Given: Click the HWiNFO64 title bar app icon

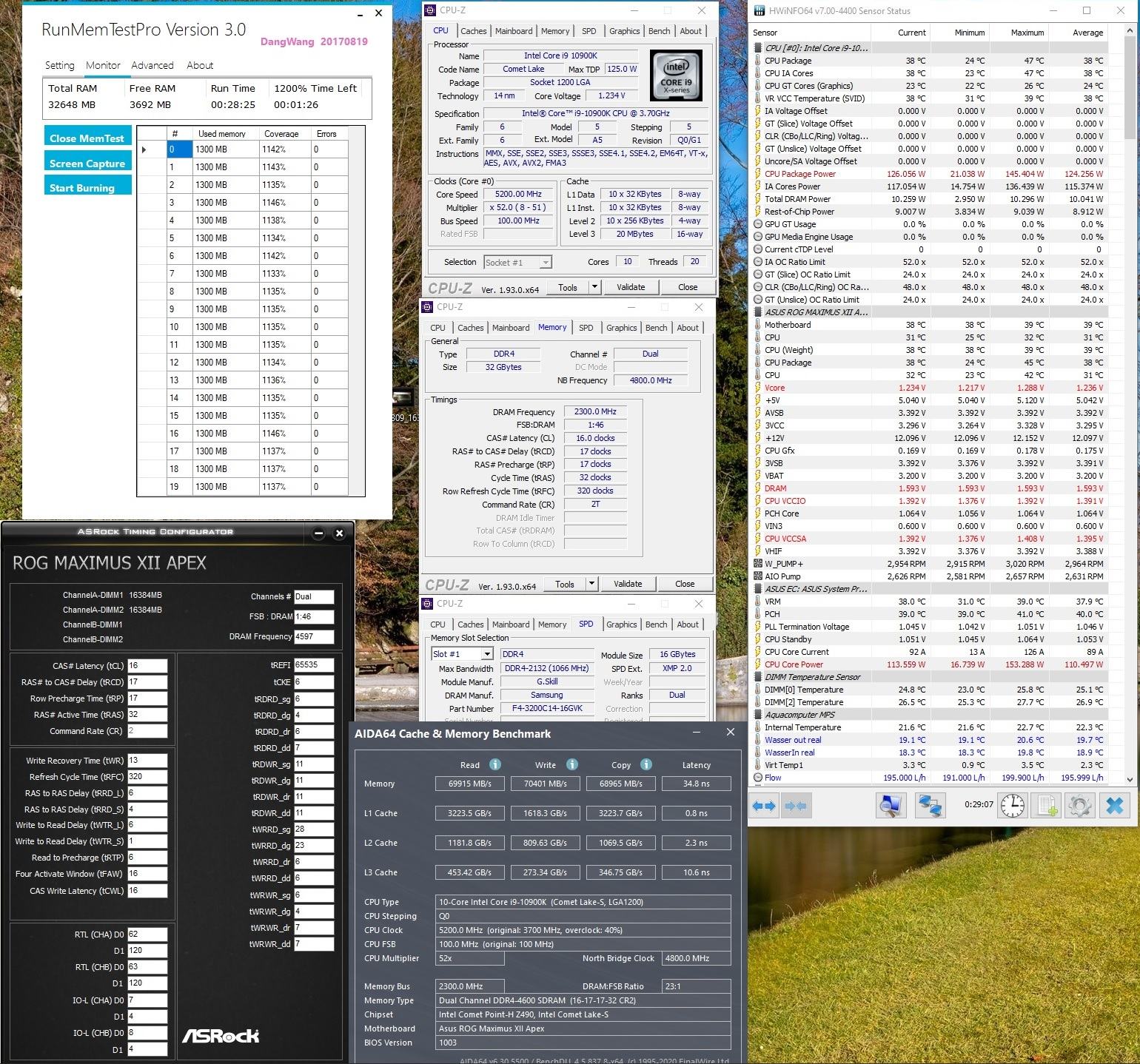Looking at the screenshot, I should [x=759, y=11].
